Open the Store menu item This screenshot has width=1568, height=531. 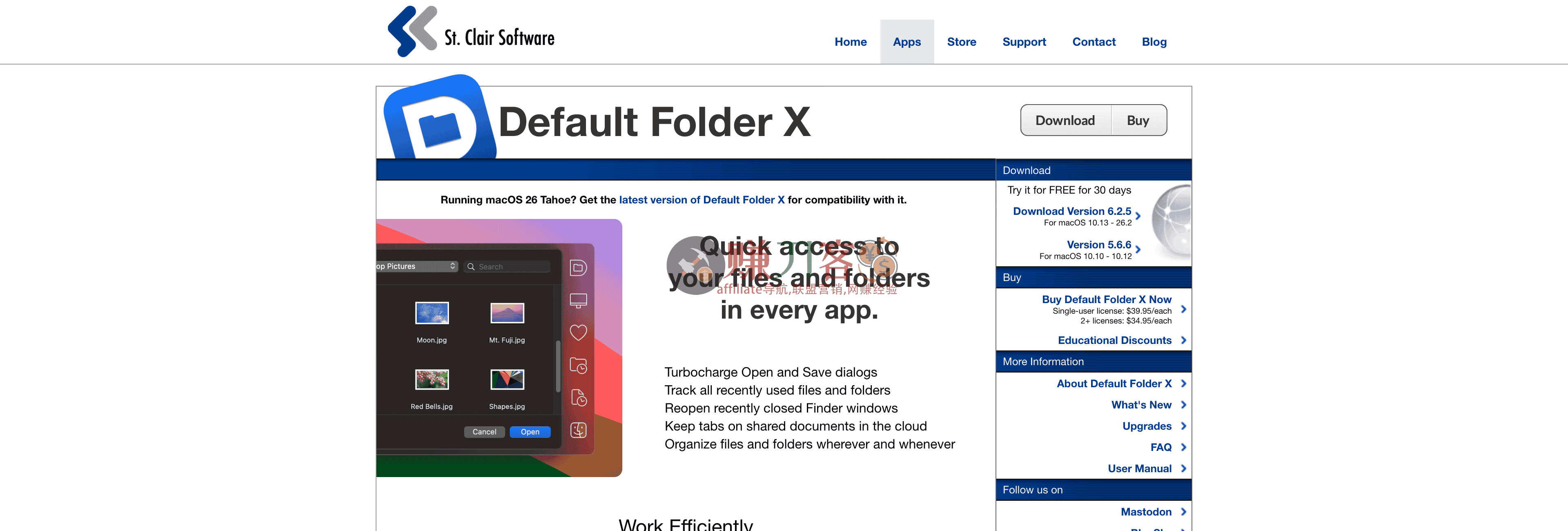click(x=961, y=41)
